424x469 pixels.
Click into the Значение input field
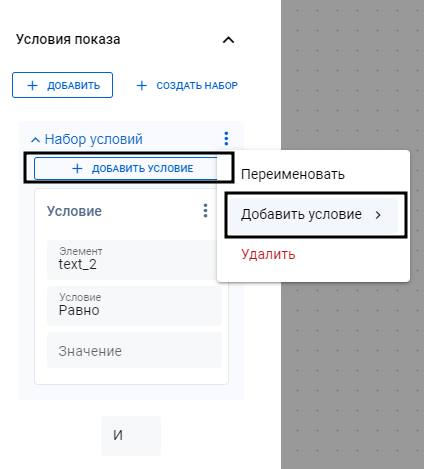[134, 350]
